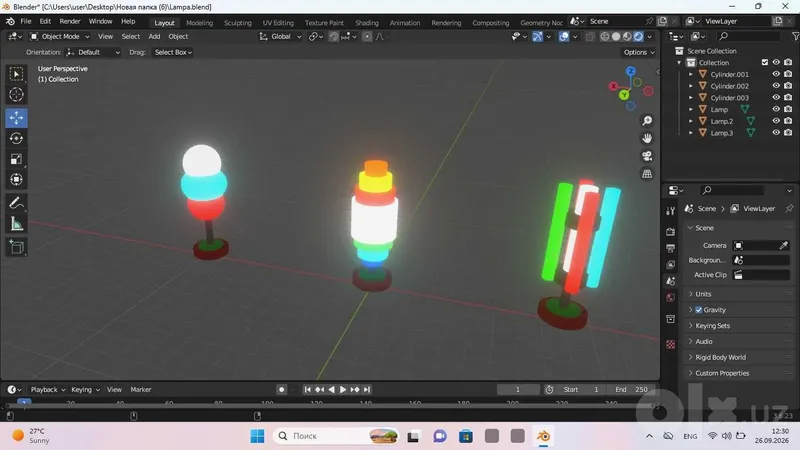
Task: Choose the Scale tool
Action: tap(16, 159)
